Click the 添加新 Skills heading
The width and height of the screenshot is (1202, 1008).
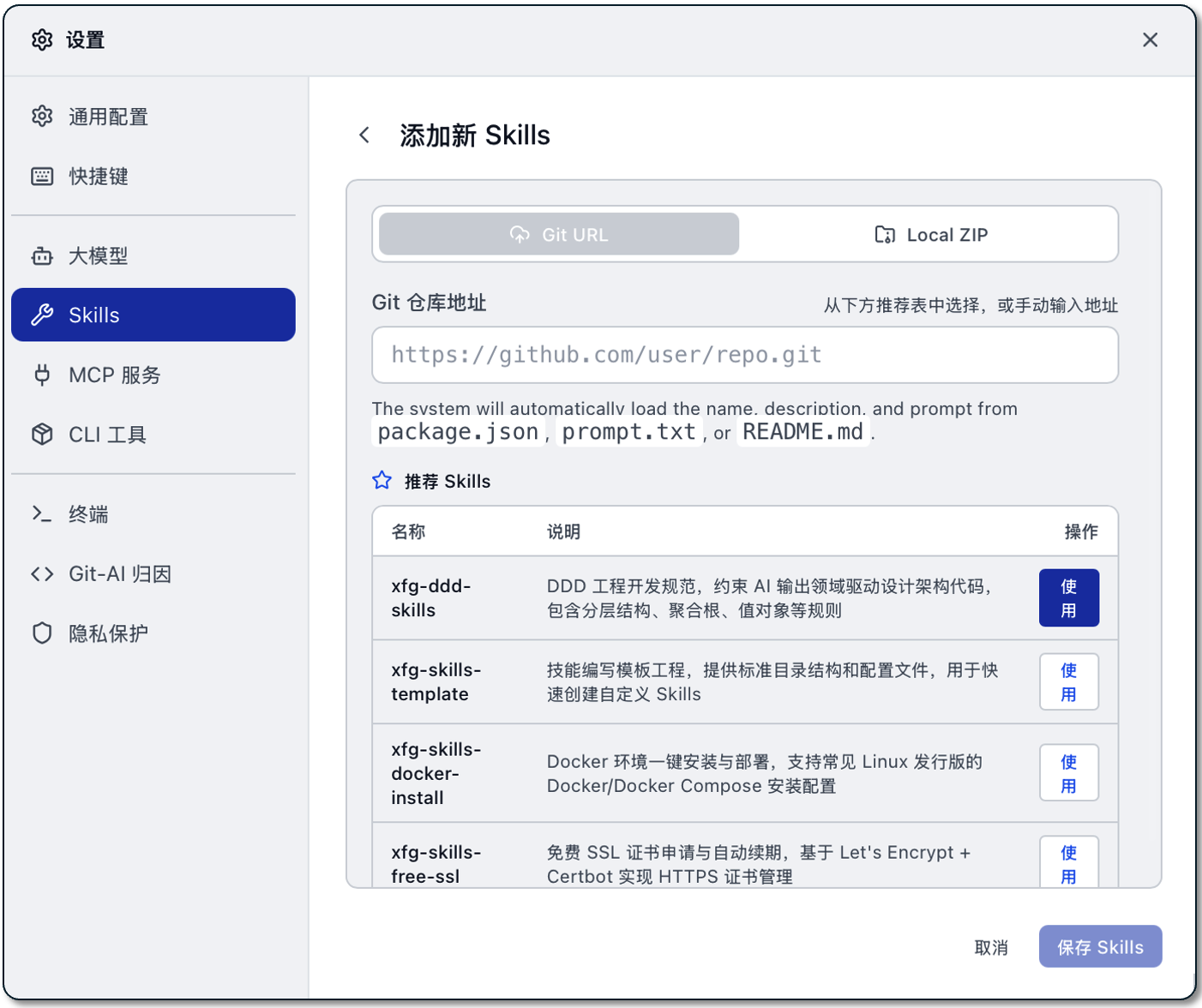tap(475, 135)
